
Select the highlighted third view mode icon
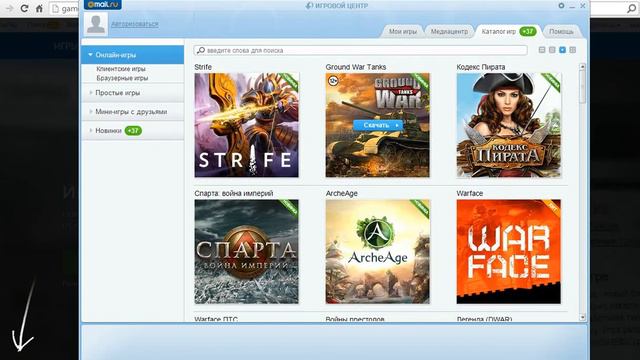pos(562,50)
